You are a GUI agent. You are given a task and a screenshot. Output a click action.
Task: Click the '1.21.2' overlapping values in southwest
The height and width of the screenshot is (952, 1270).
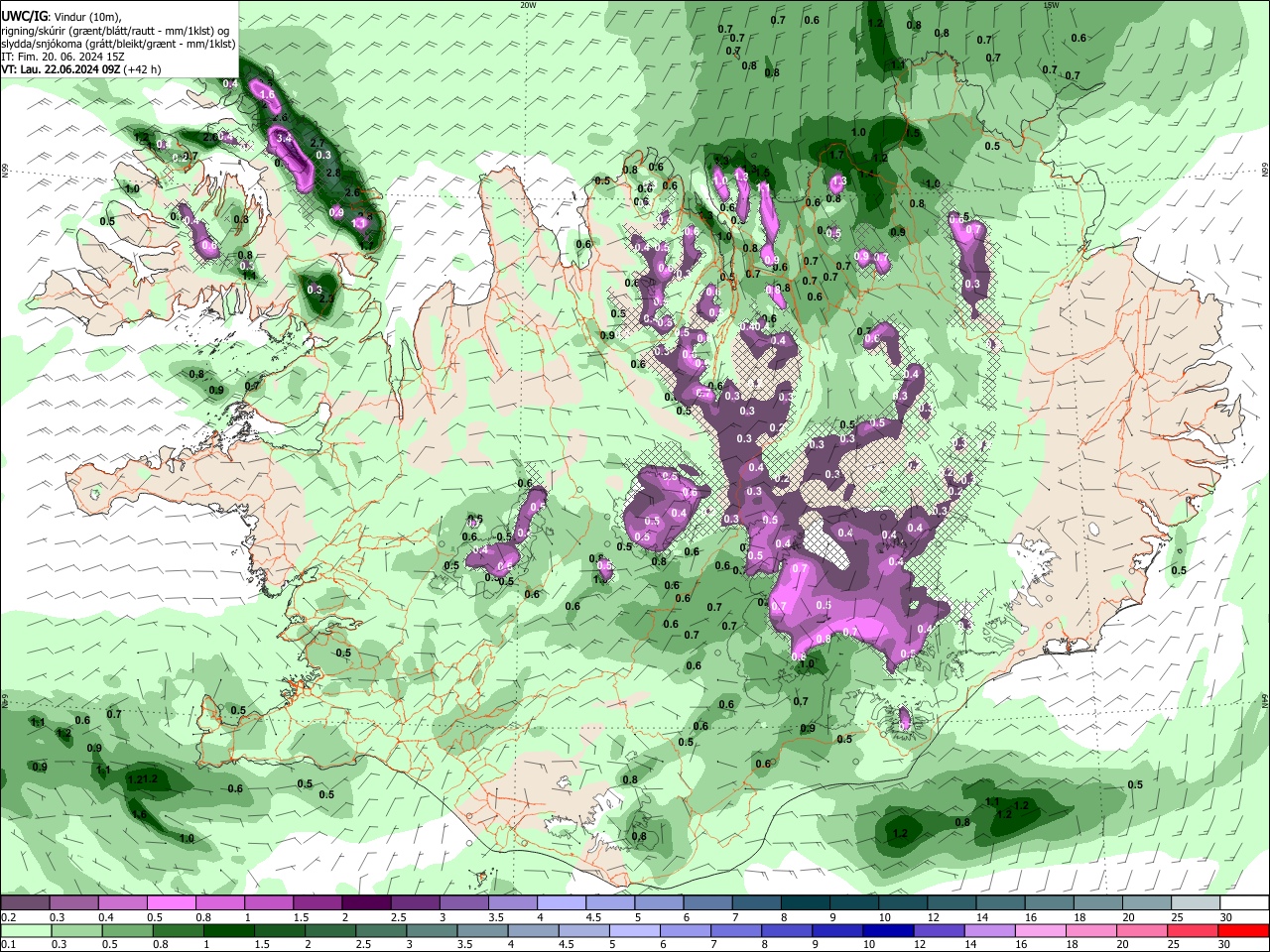143,780
